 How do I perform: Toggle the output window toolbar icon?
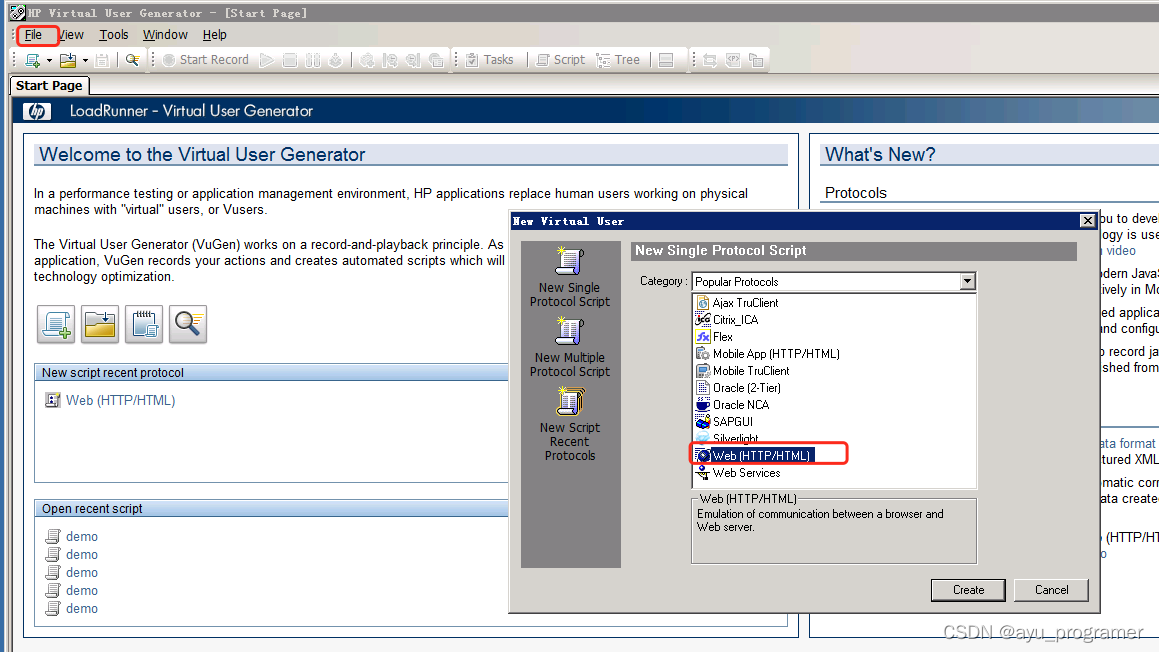[x=666, y=60]
